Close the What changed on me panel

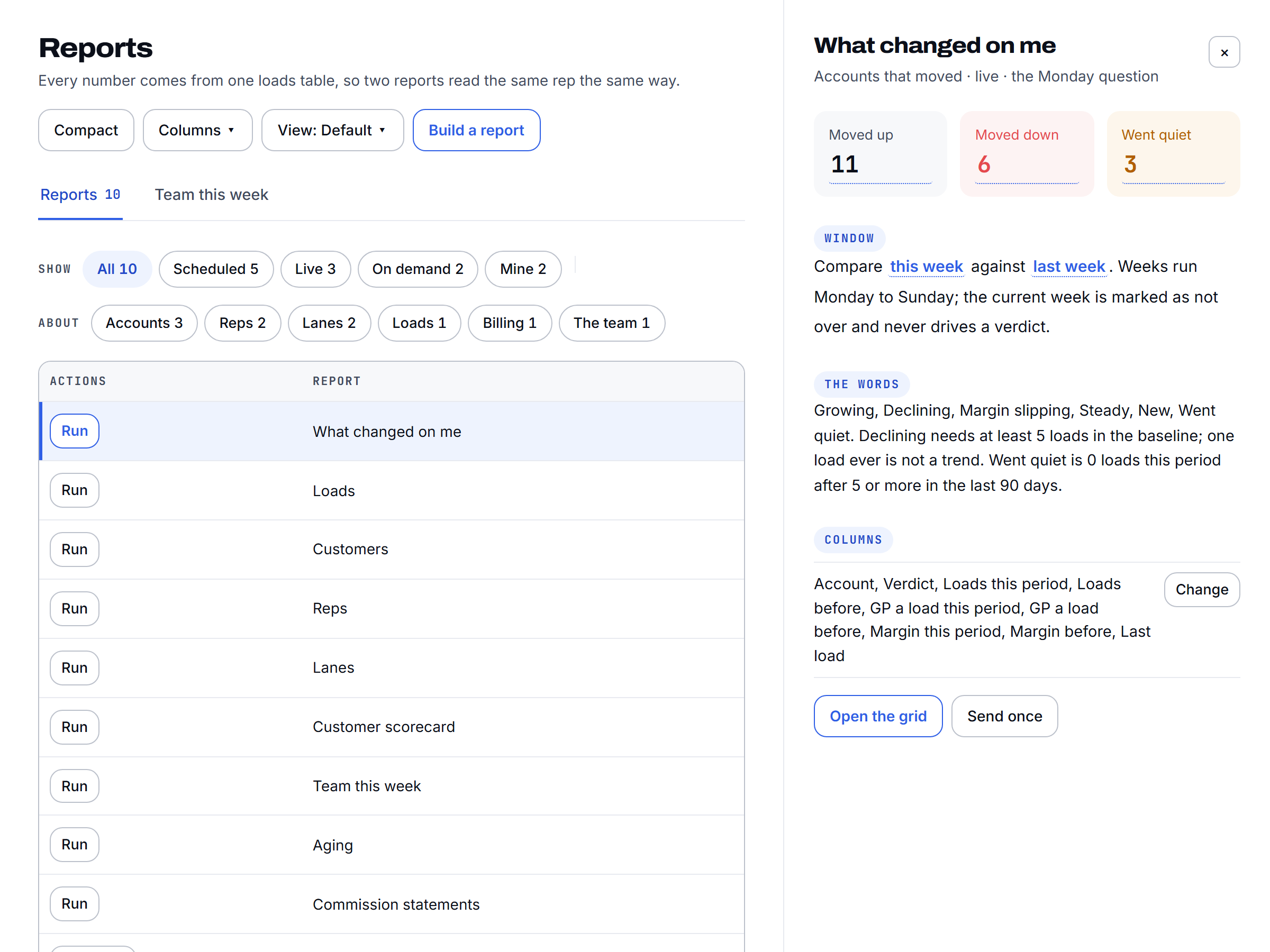(1223, 52)
